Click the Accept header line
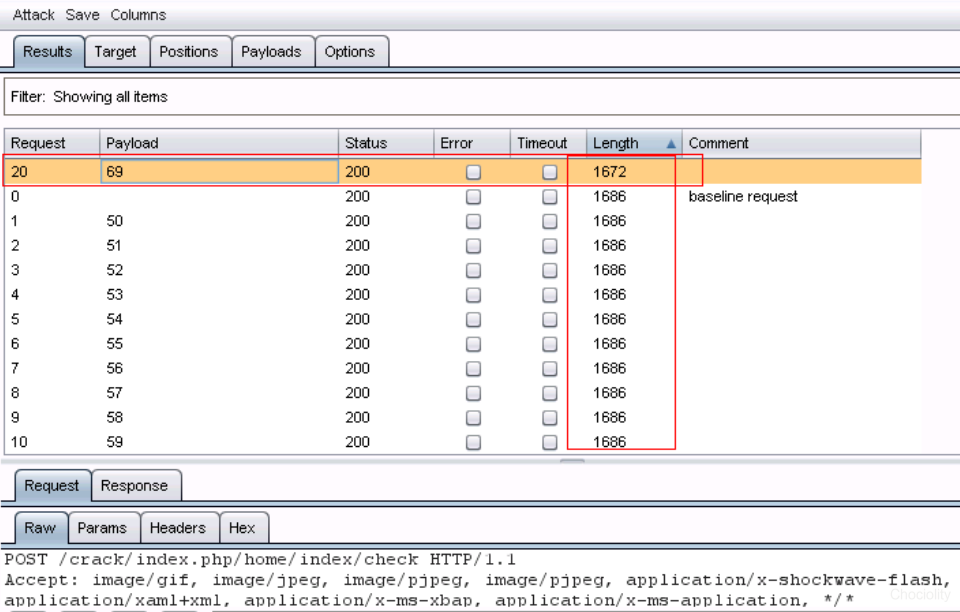This screenshot has height=612, width=960. [478, 580]
